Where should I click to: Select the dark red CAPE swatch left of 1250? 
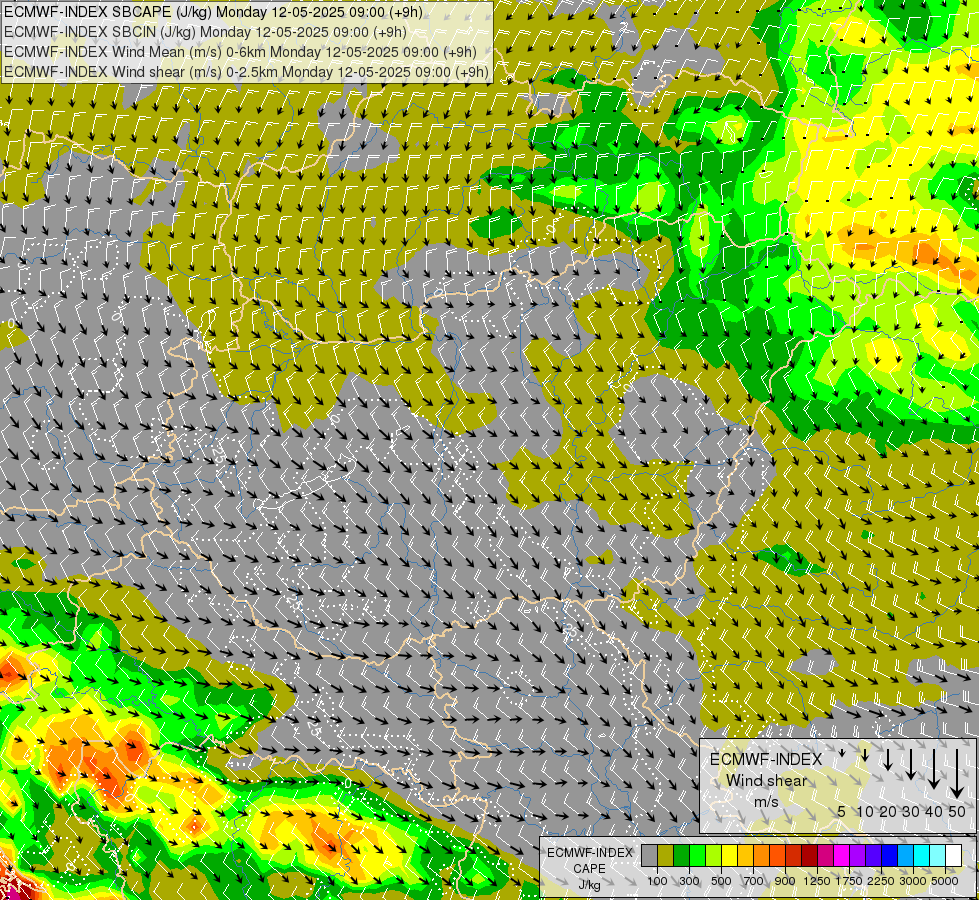tap(810, 856)
